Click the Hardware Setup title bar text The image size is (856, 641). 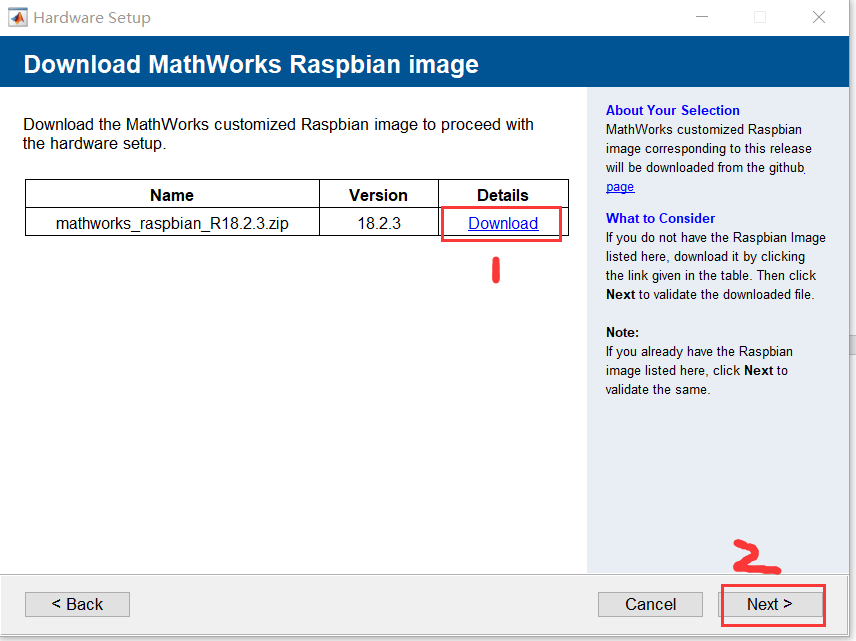click(90, 17)
